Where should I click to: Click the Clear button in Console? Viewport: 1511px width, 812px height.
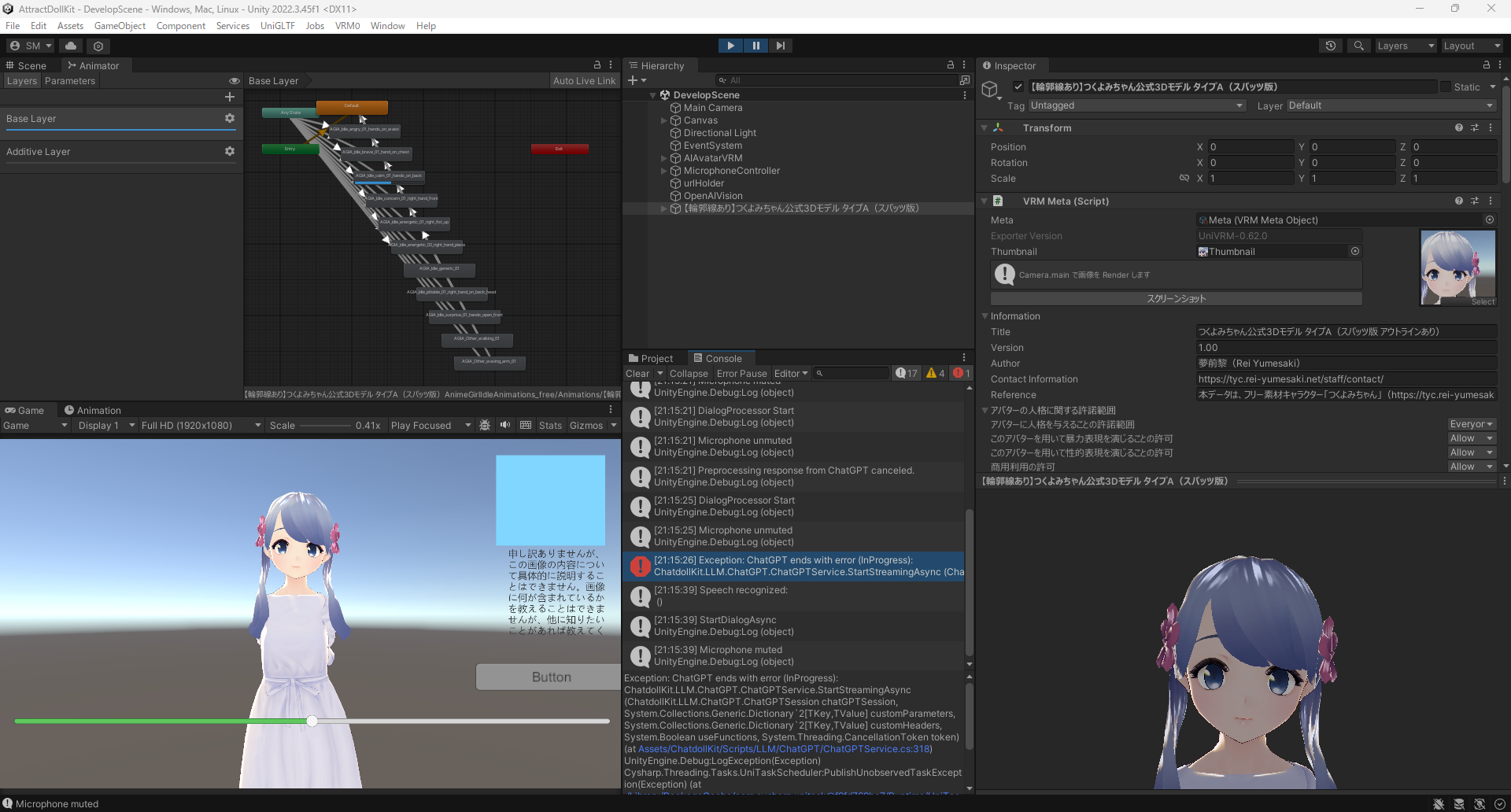(637, 373)
